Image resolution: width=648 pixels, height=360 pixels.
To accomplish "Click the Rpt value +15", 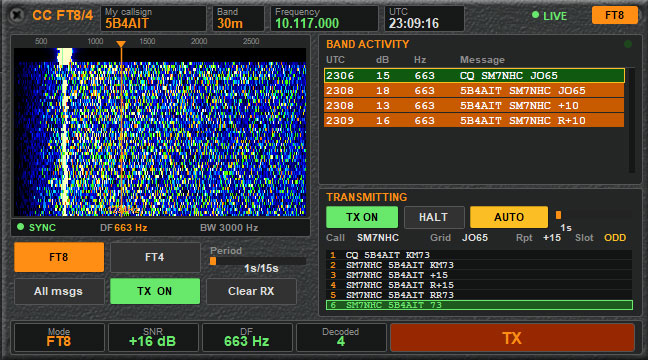I will coord(552,238).
